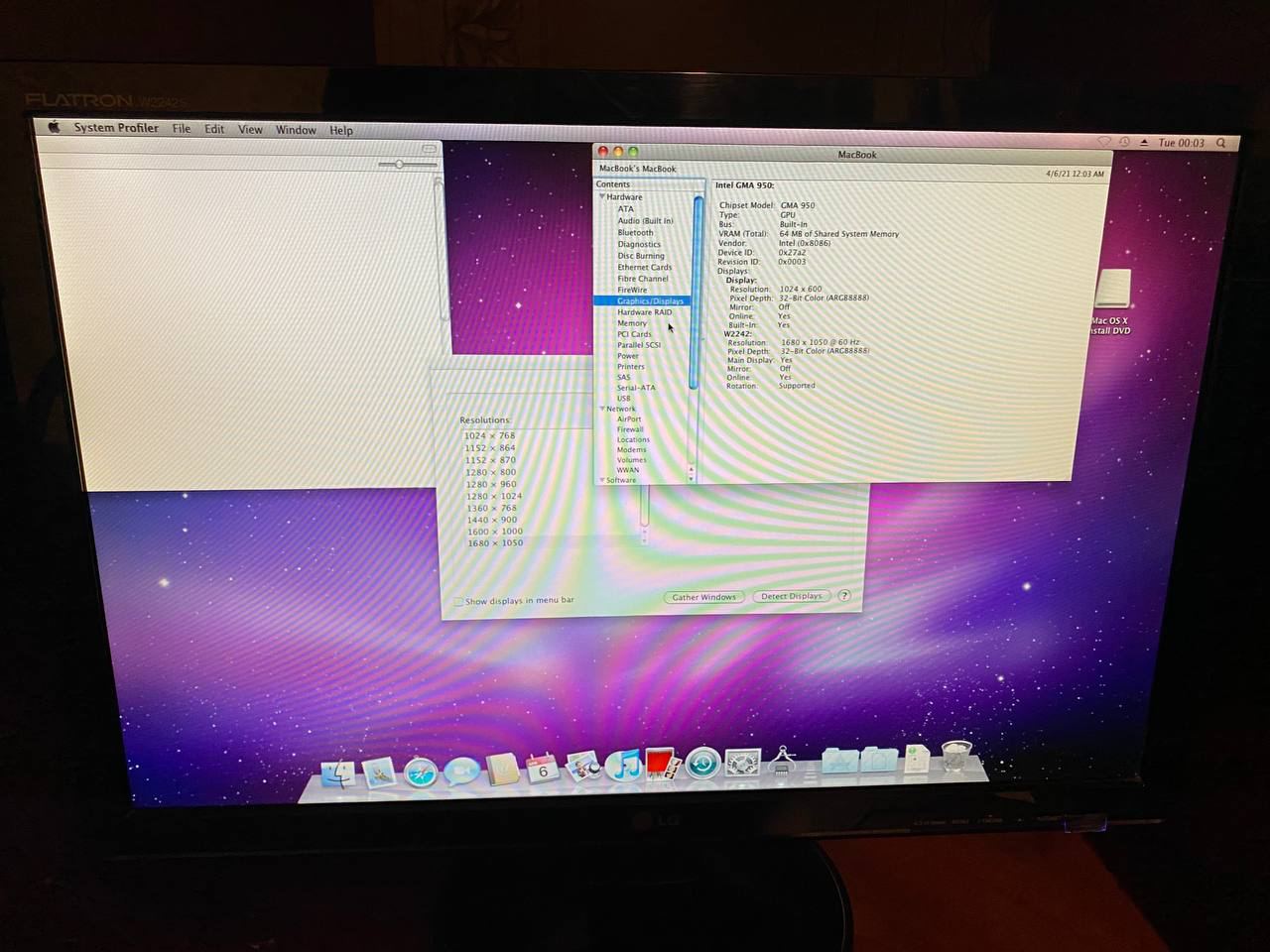Select Hardware RAID in Contents
1270x952 pixels.
(644, 312)
